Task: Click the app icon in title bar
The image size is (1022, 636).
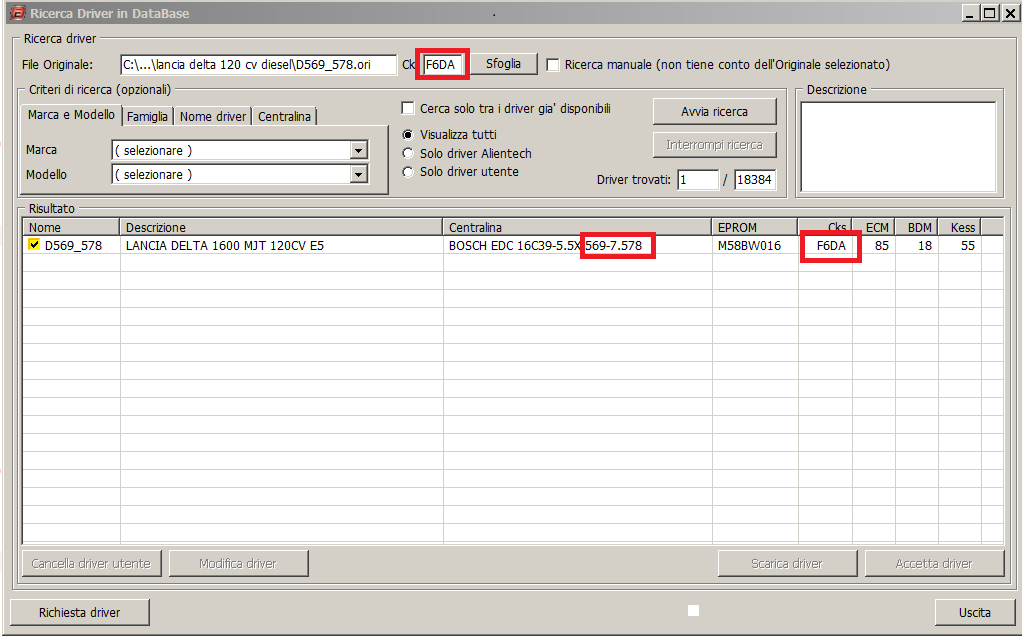Action: point(15,14)
